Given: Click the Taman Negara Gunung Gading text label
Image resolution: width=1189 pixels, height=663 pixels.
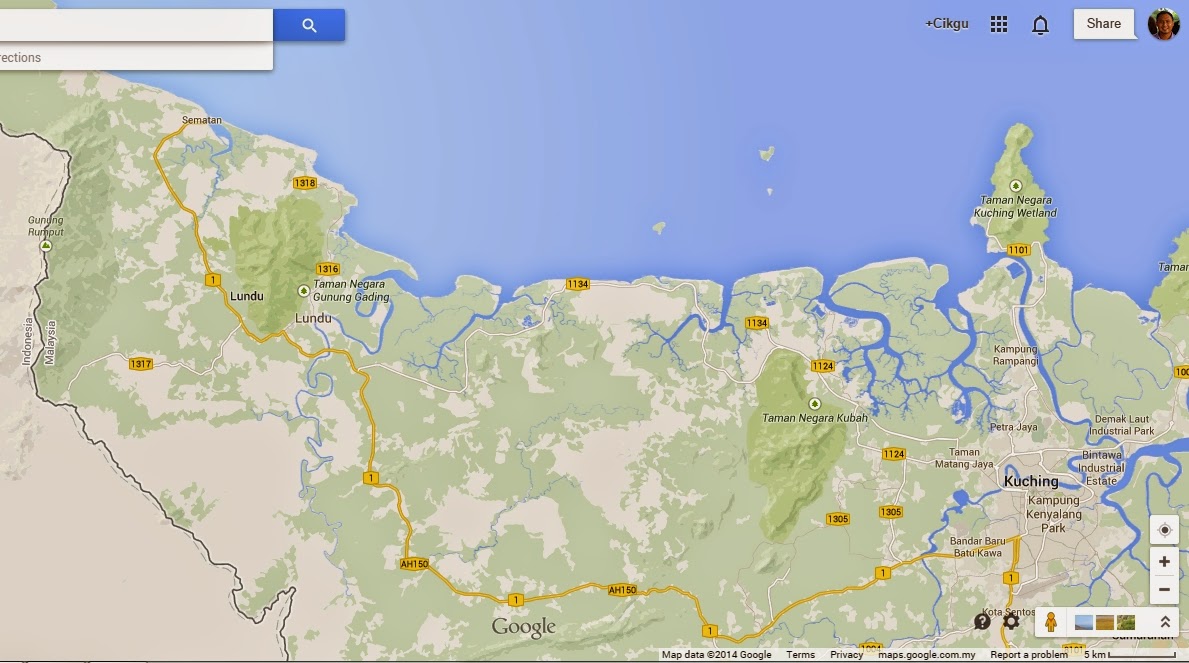Looking at the screenshot, I should coord(351,291).
